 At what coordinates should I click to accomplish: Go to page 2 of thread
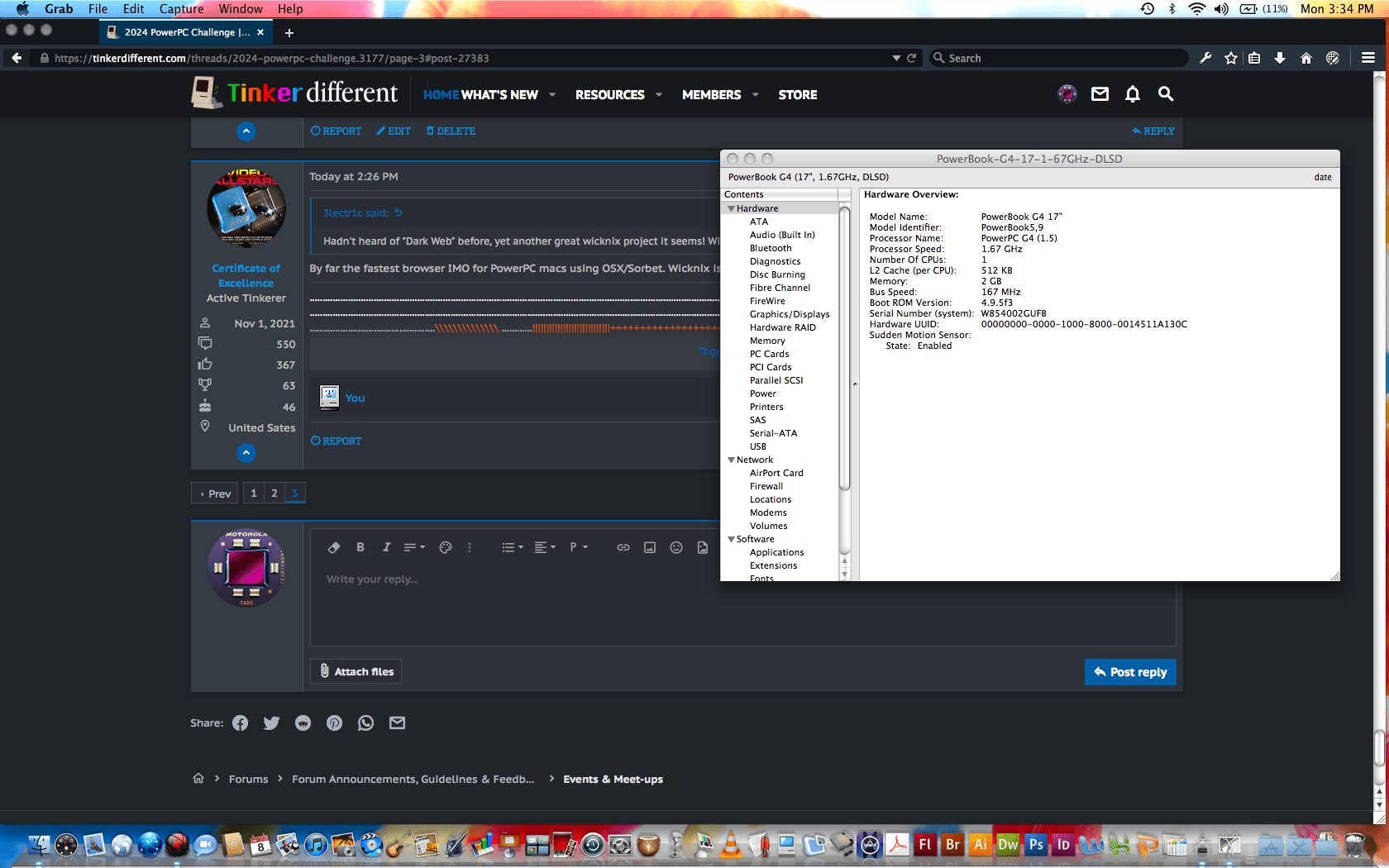(274, 494)
